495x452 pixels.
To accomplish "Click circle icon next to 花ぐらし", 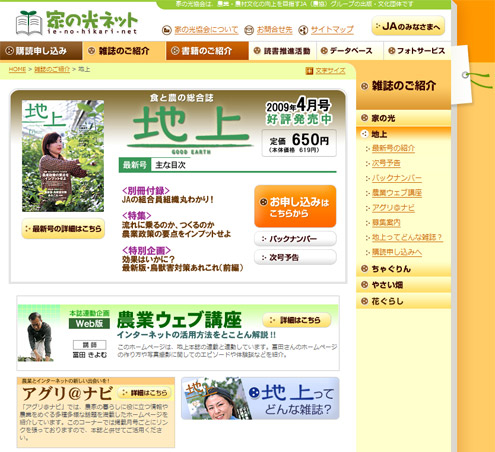I will coord(365,301).
